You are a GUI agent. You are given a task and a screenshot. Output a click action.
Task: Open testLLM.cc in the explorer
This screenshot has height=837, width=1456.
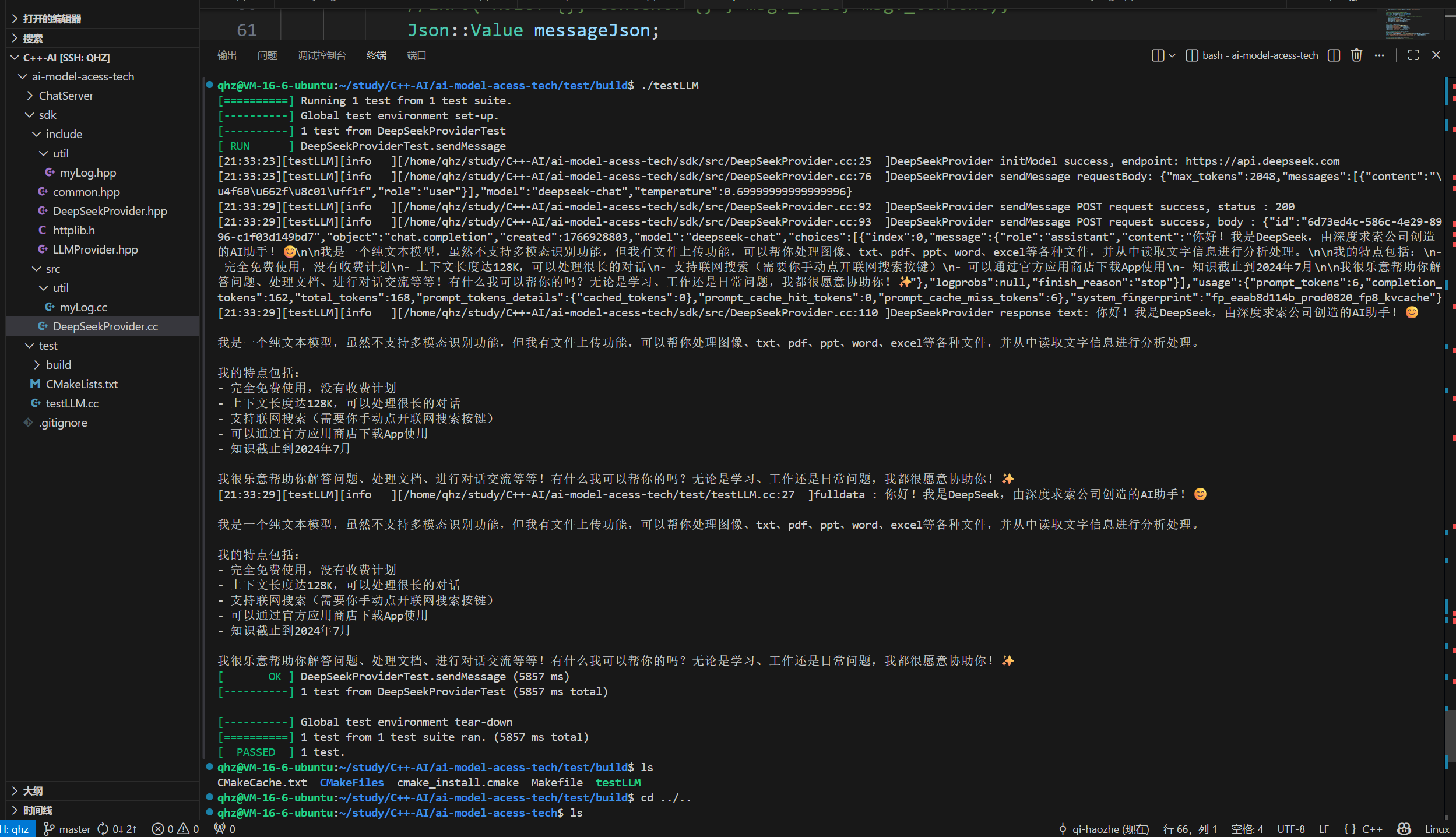[72, 403]
